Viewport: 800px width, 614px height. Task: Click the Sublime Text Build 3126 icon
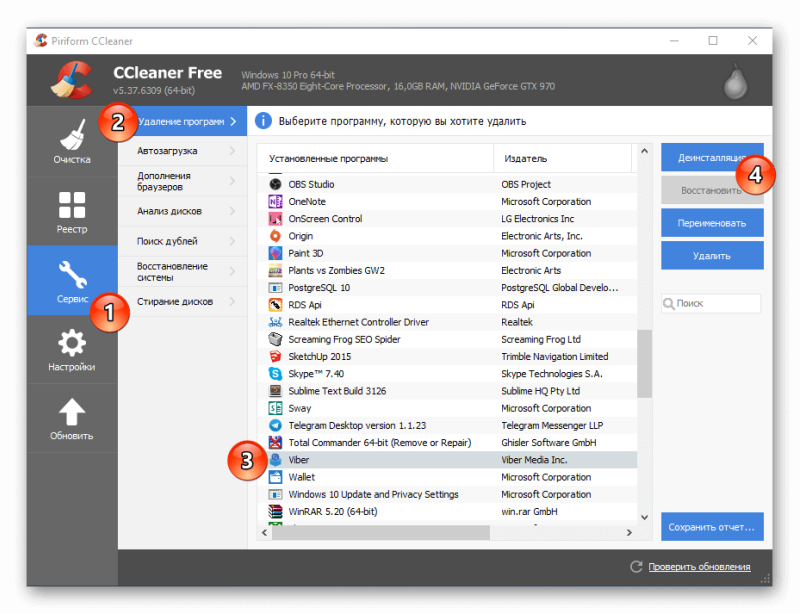pos(275,391)
